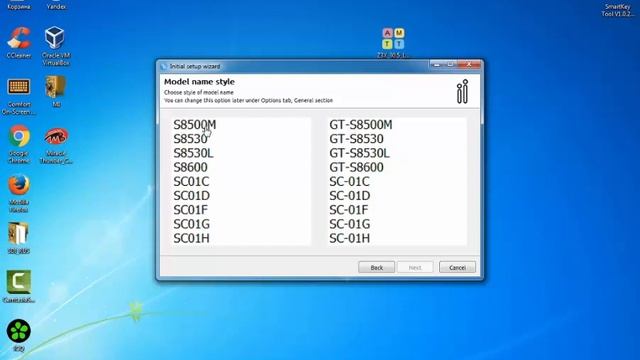Viewport: 640px width, 360px height.
Task: Select S8530 in the left style list
Action: [190, 139]
